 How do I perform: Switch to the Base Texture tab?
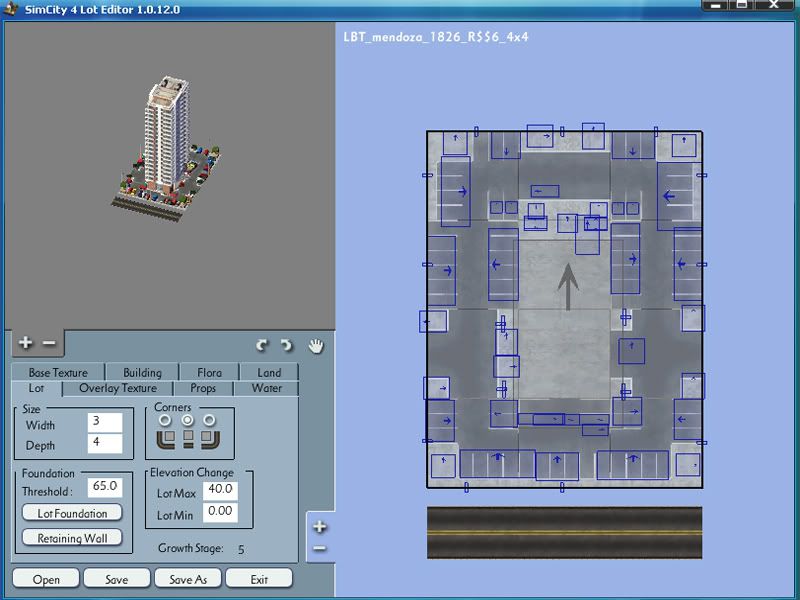(x=58, y=372)
